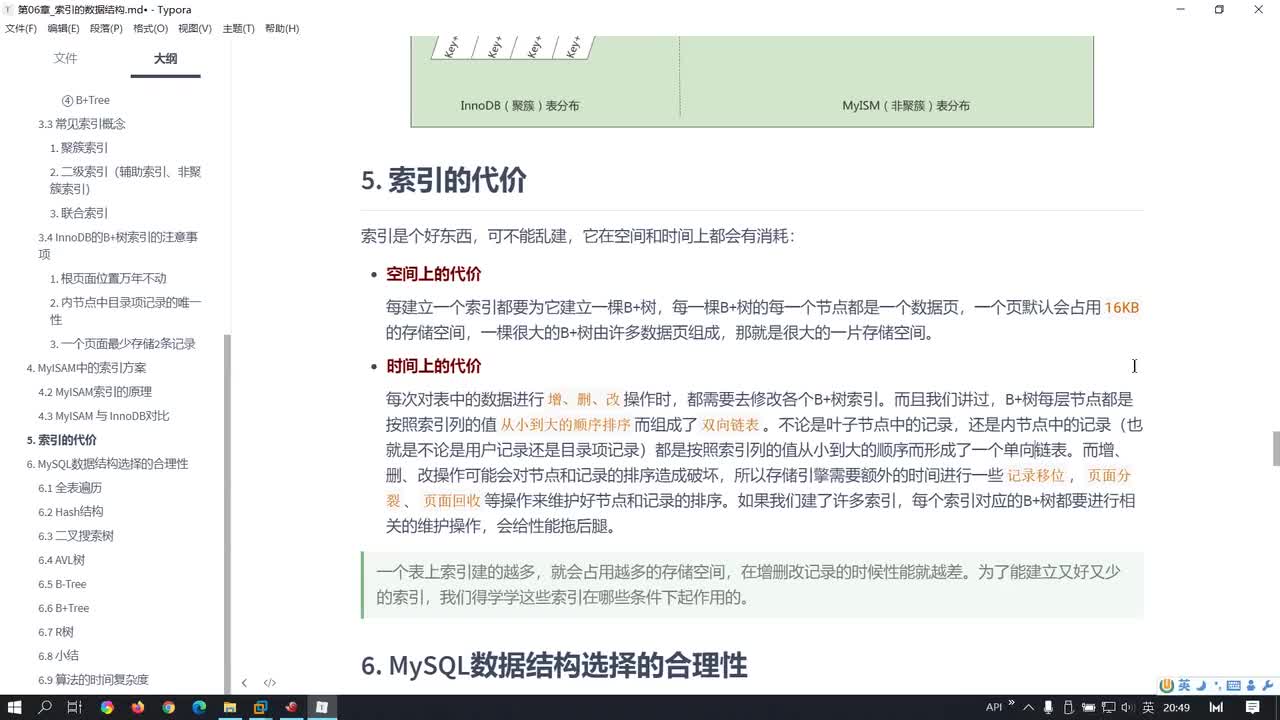Viewport: 1280px width, 720px height.
Task: Open the 段落(P) menu
Action: click(x=106, y=28)
